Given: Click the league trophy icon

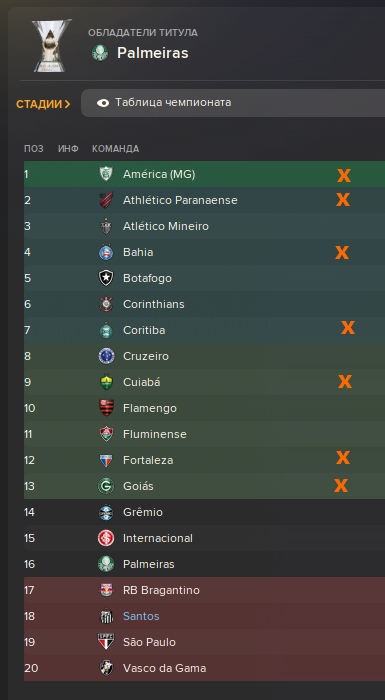Looking at the screenshot, I should (x=51, y=45).
